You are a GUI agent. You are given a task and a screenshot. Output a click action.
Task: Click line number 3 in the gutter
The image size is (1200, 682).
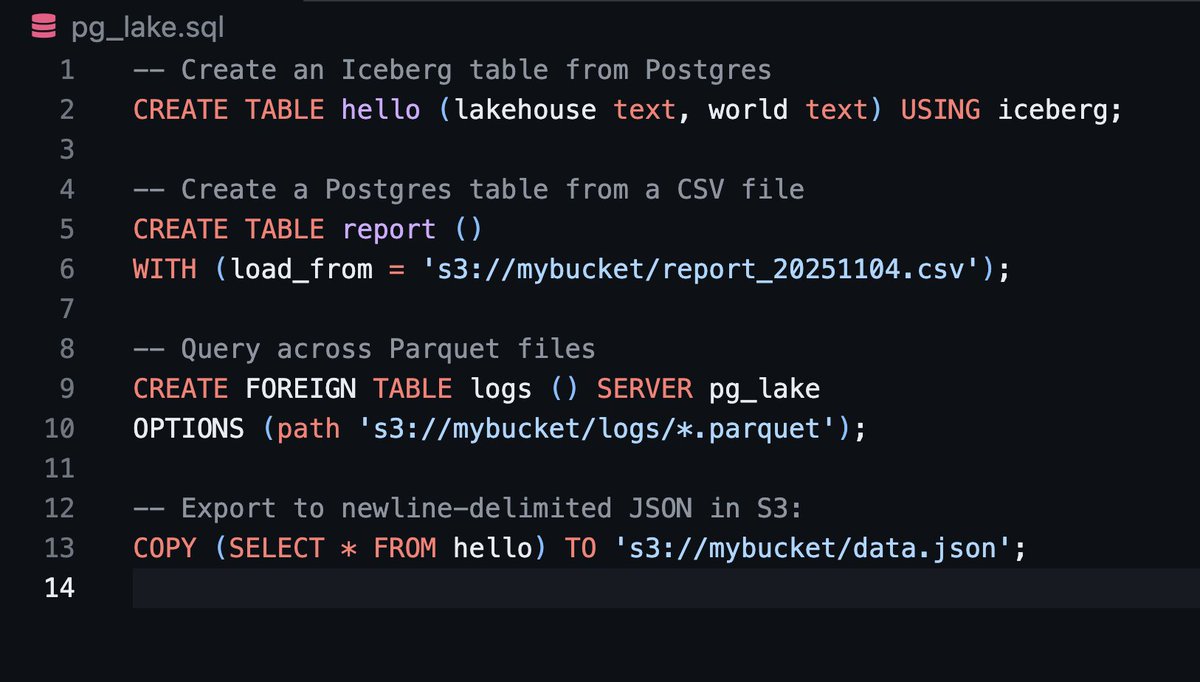(65, 150)
